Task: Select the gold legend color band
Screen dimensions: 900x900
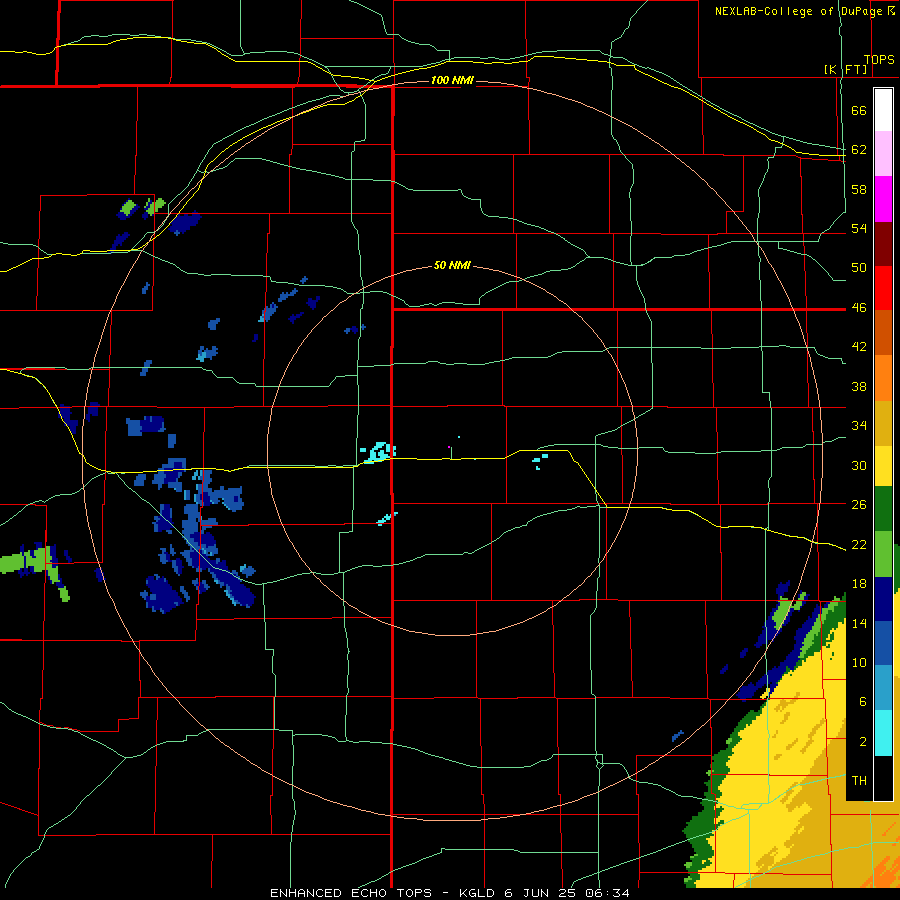Action: click(x=883, y=424)
